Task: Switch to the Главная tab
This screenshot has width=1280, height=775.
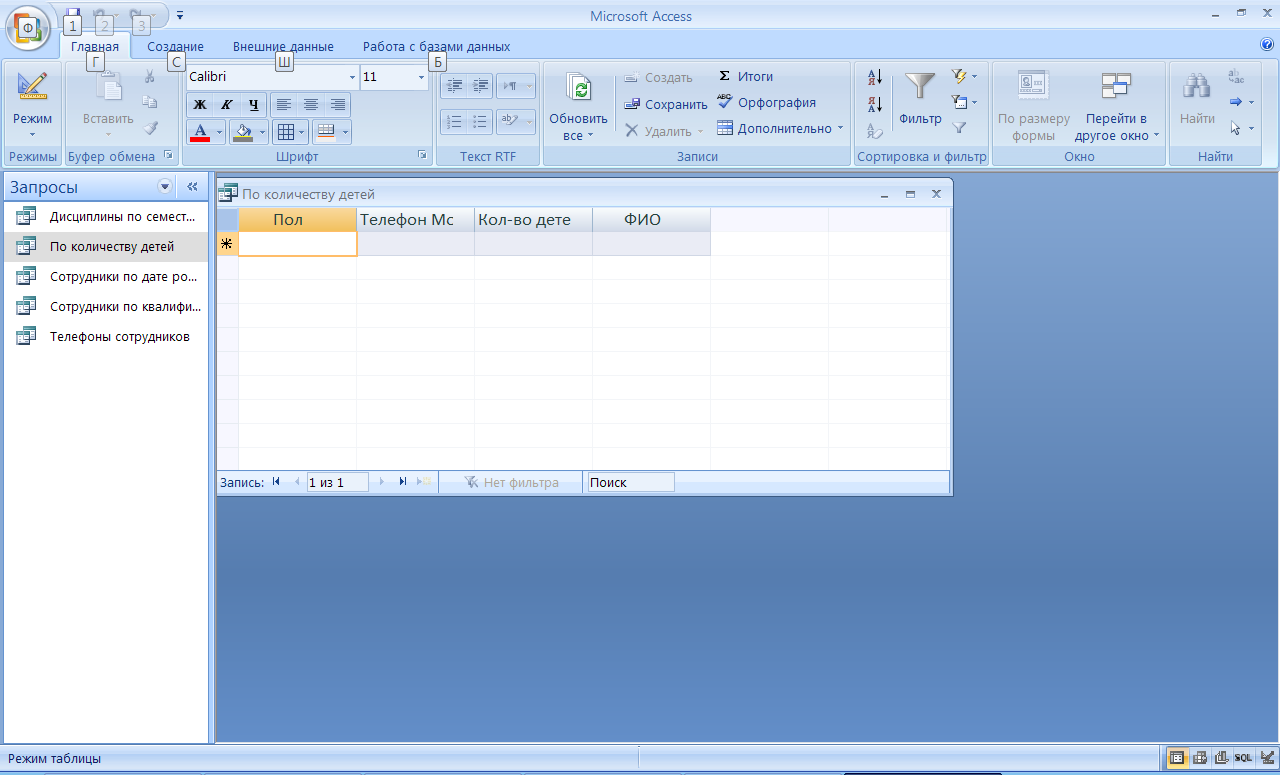Action: pyautogui.click(x=95, y=46)
